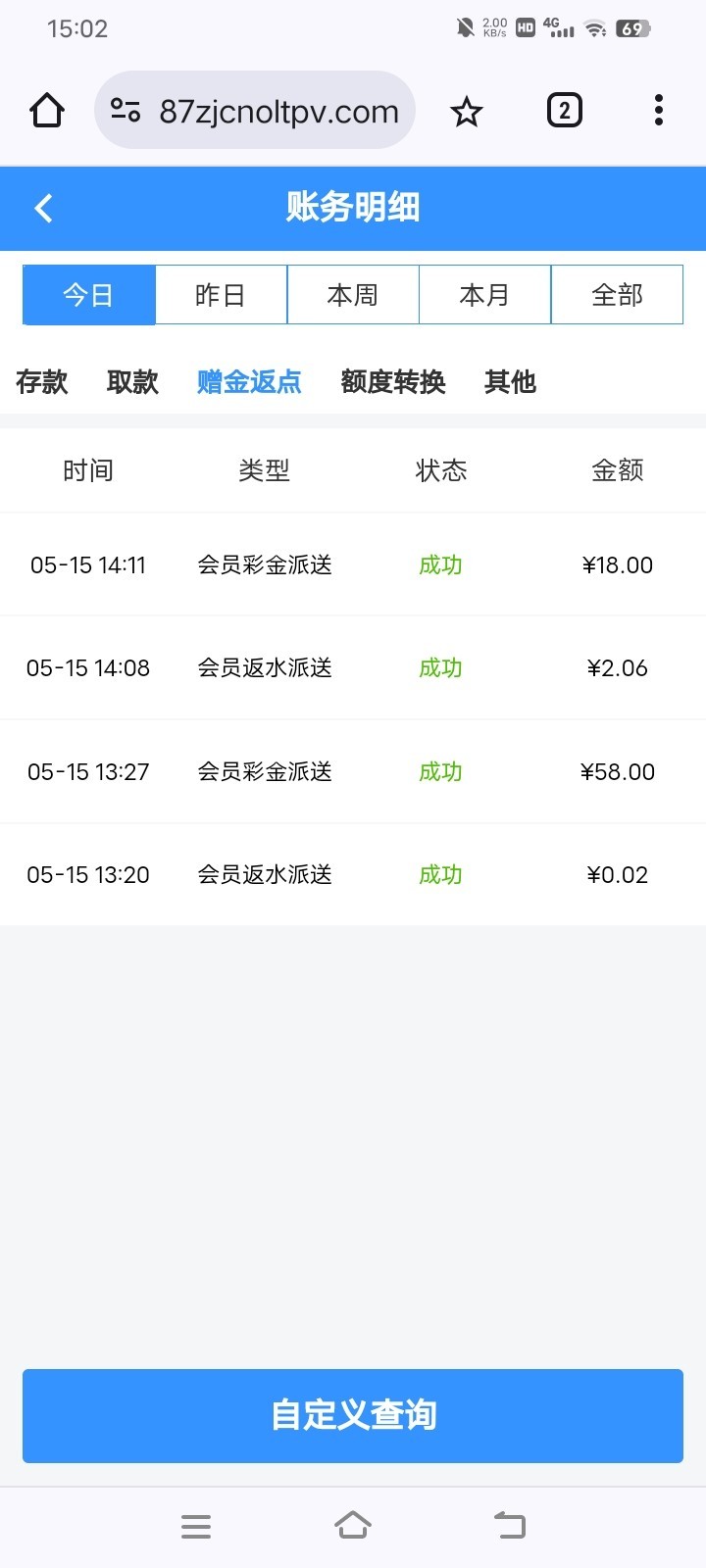Switch to the 取款 category
This screenshot has width=706, height=1568.
[132, 382]
